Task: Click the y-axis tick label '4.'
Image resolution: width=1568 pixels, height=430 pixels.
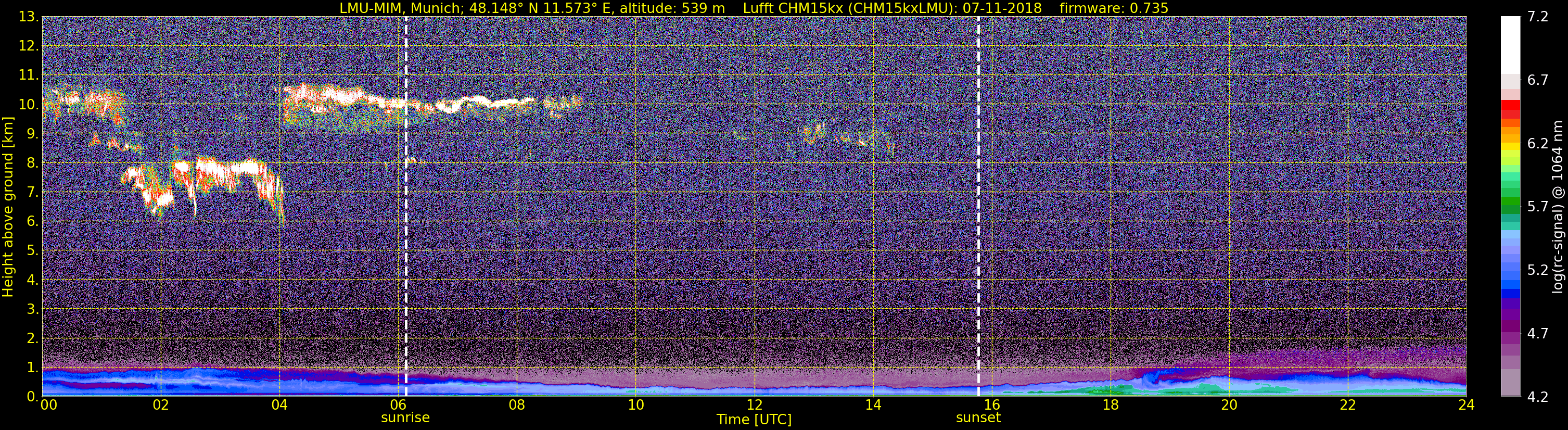Action: [32, 280]
